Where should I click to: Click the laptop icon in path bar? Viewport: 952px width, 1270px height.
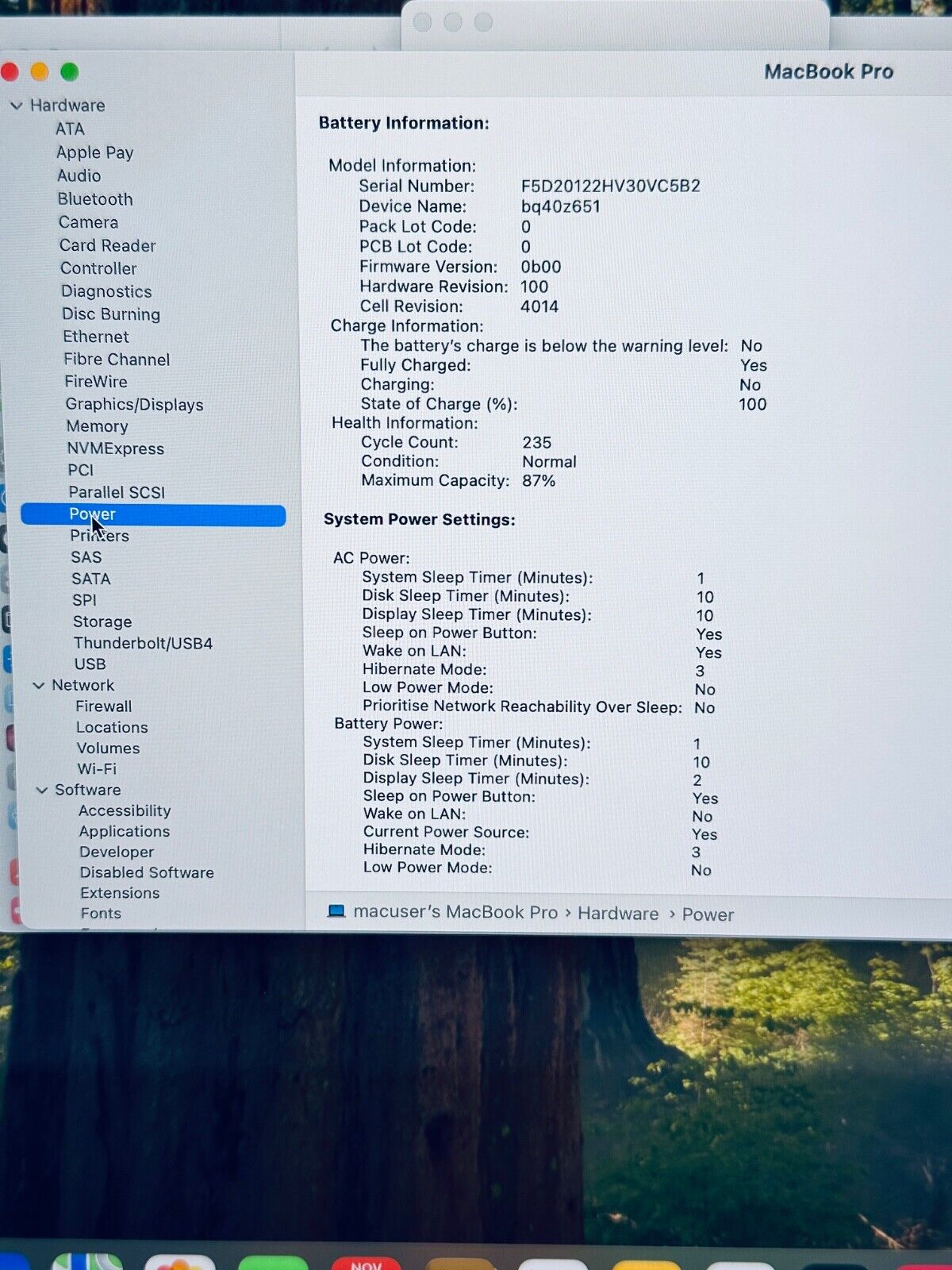[x=336, y=912]
